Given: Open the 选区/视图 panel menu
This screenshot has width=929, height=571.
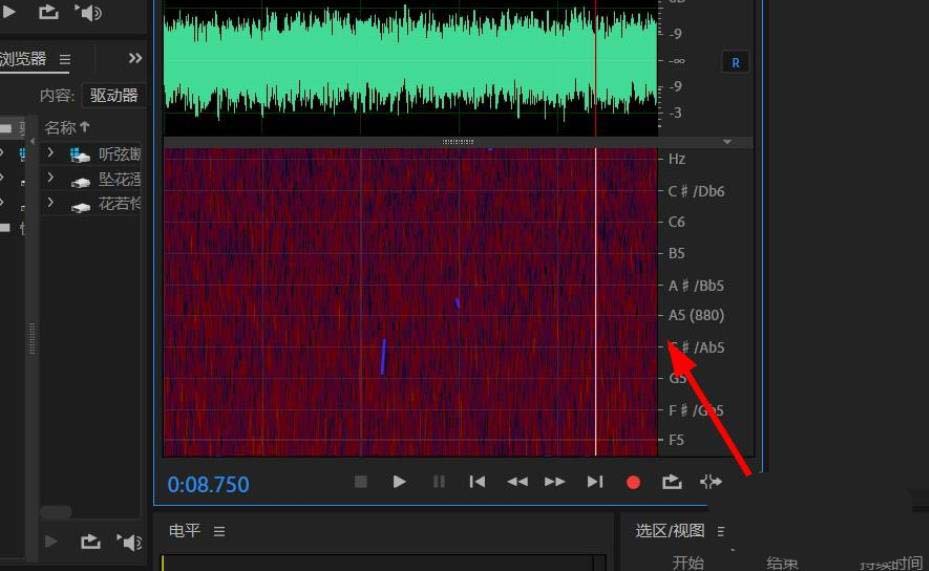Looking at the screenshot, I should coord(721,531).
